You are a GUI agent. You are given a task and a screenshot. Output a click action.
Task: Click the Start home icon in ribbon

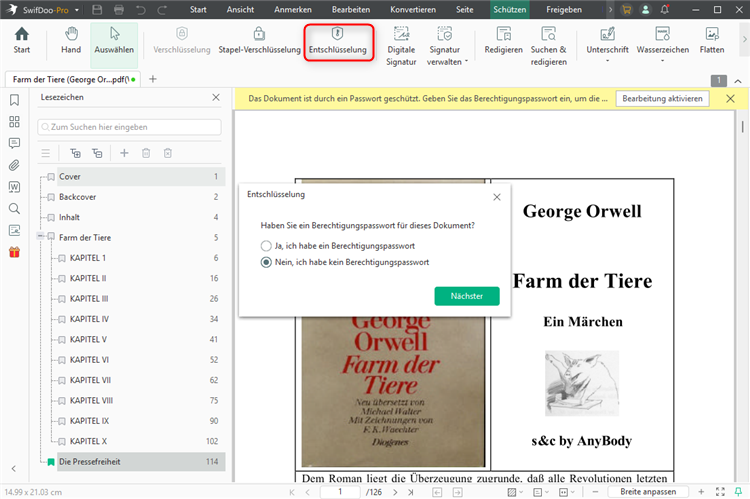tap(22, 41)
